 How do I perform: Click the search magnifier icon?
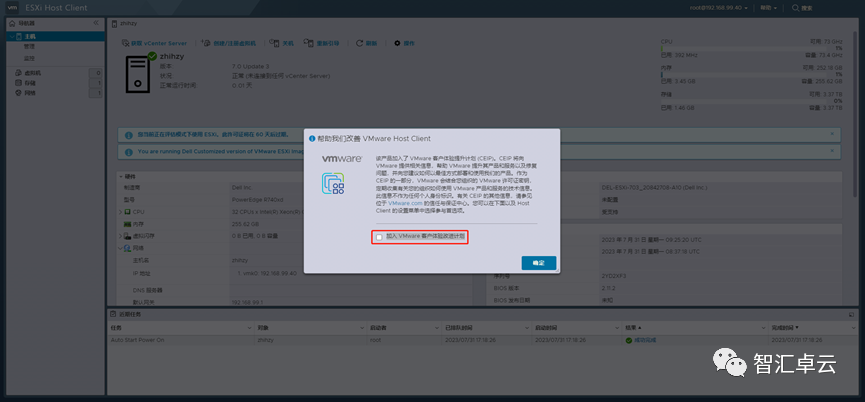(795, 8)
